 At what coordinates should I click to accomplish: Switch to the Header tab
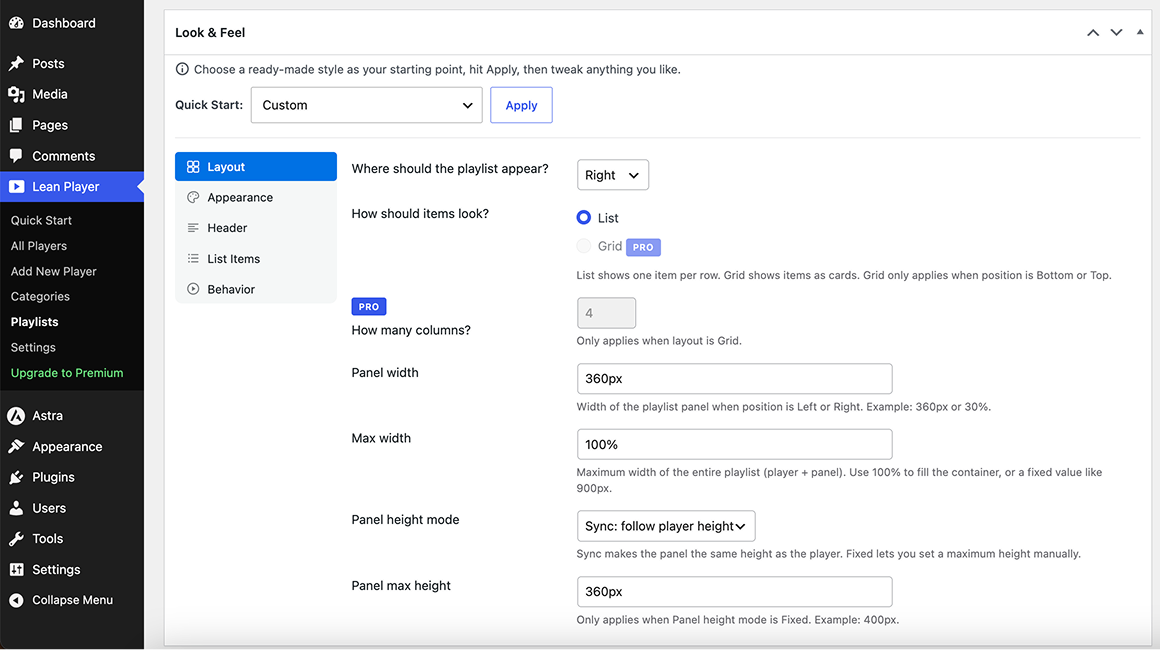[256, 228]
